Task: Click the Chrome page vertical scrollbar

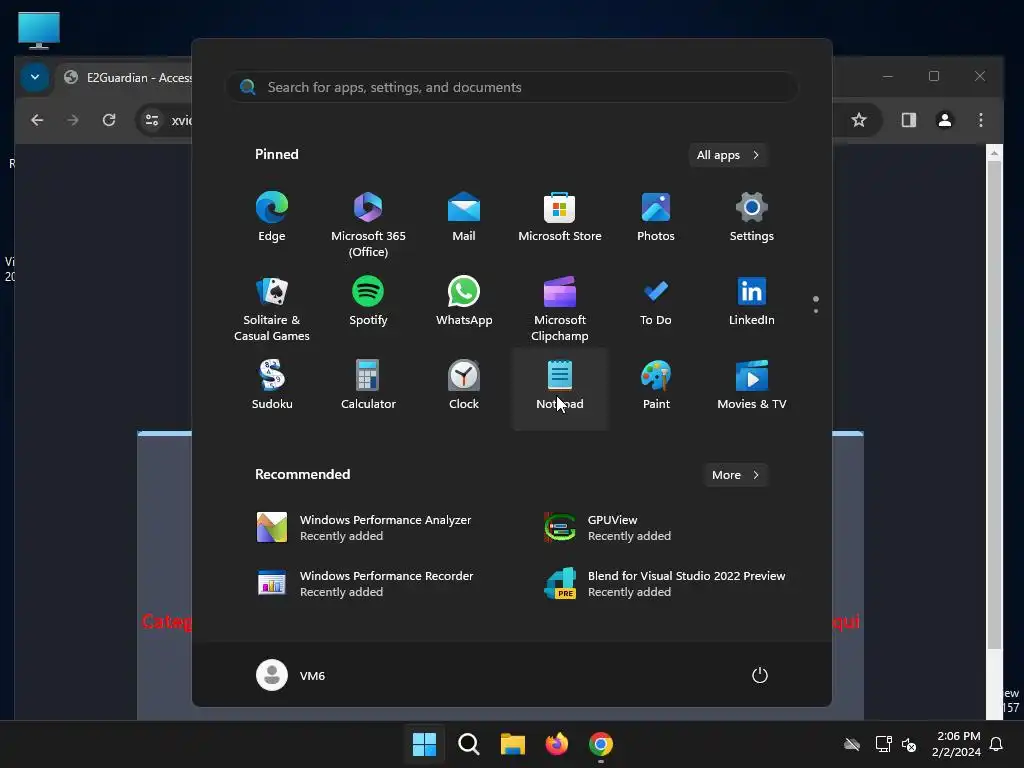Action: 994,405
